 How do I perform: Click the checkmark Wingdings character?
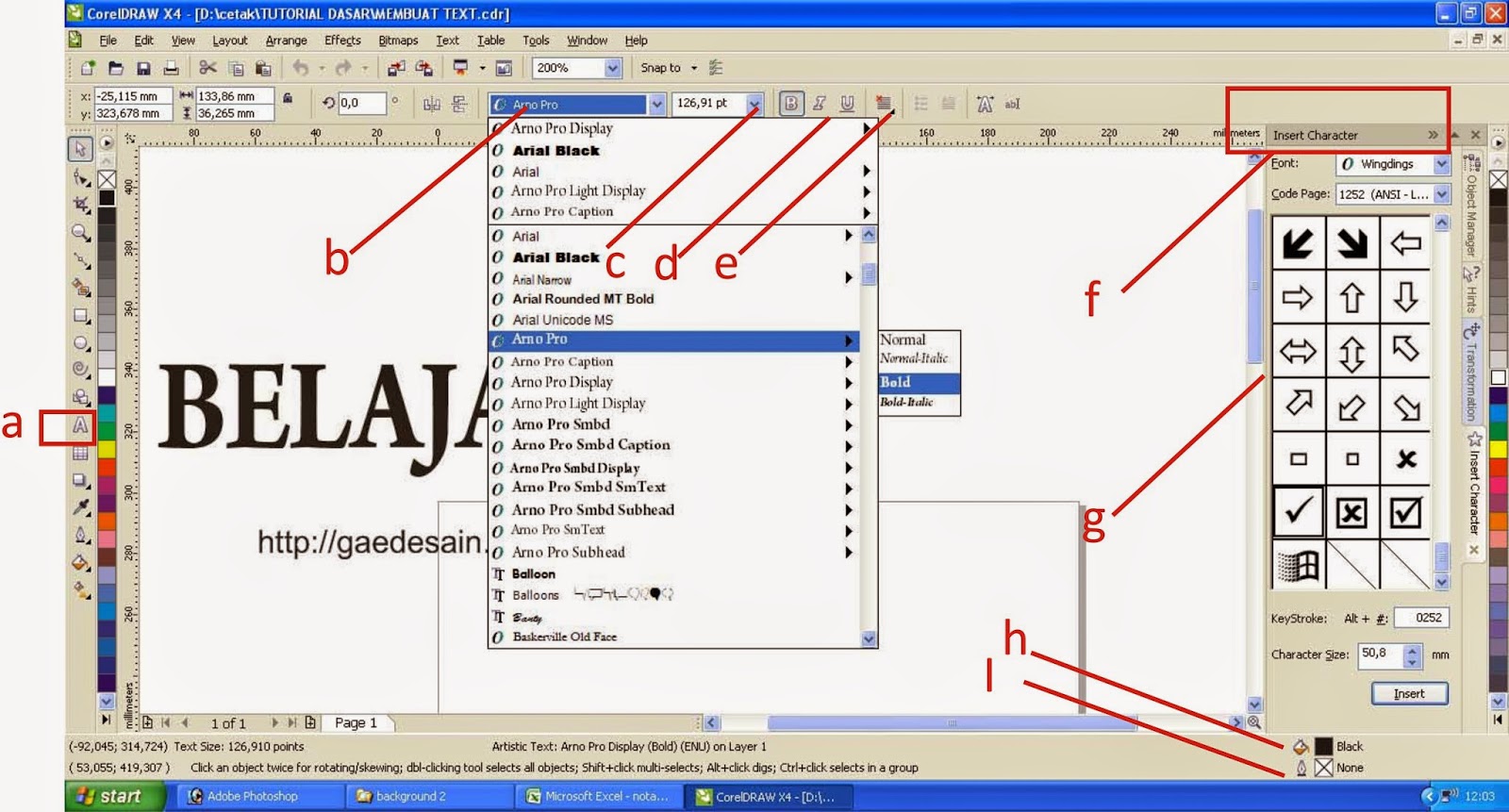[x=1298, y=512]
